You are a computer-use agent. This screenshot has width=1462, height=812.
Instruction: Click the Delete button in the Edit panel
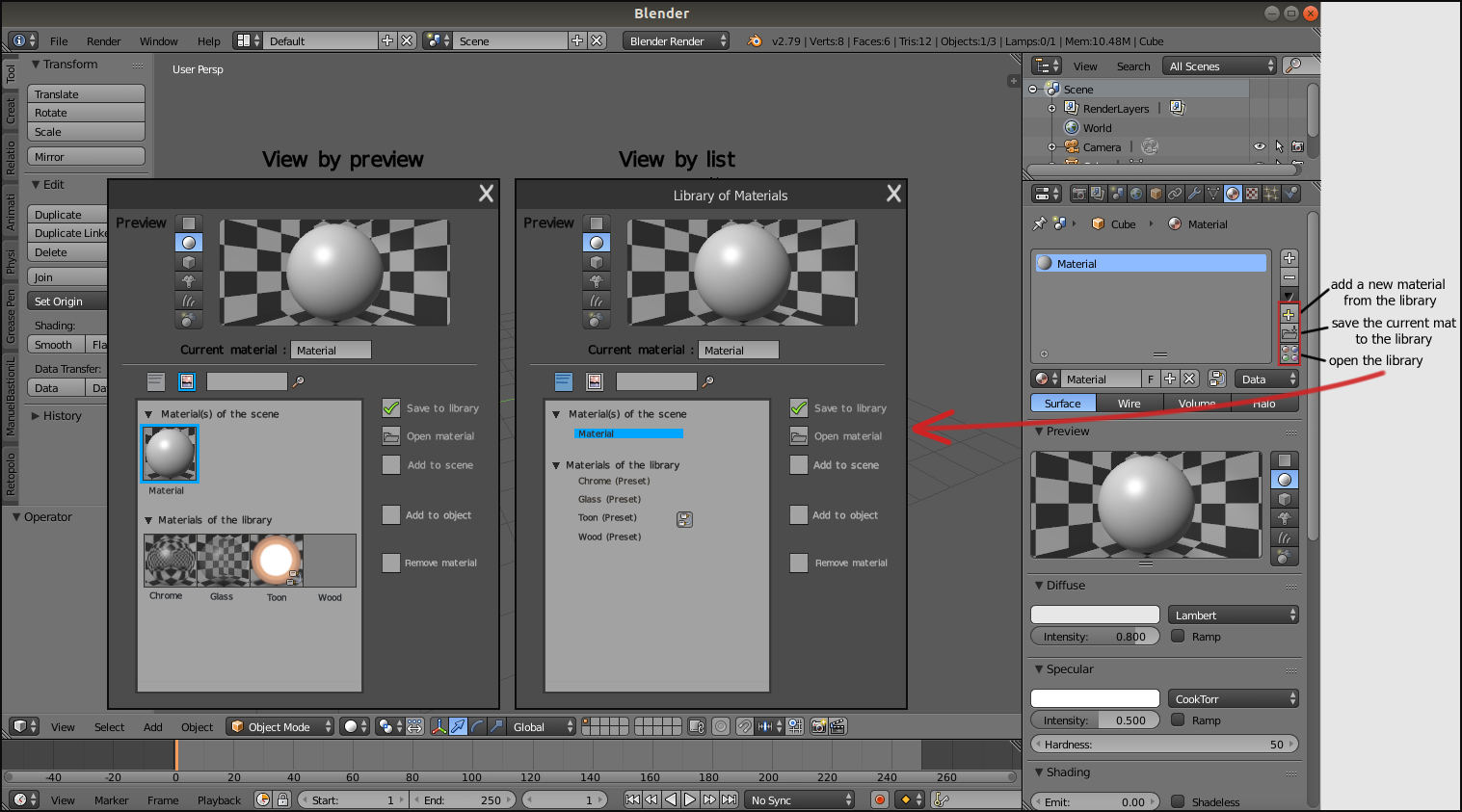coord(67,252)
